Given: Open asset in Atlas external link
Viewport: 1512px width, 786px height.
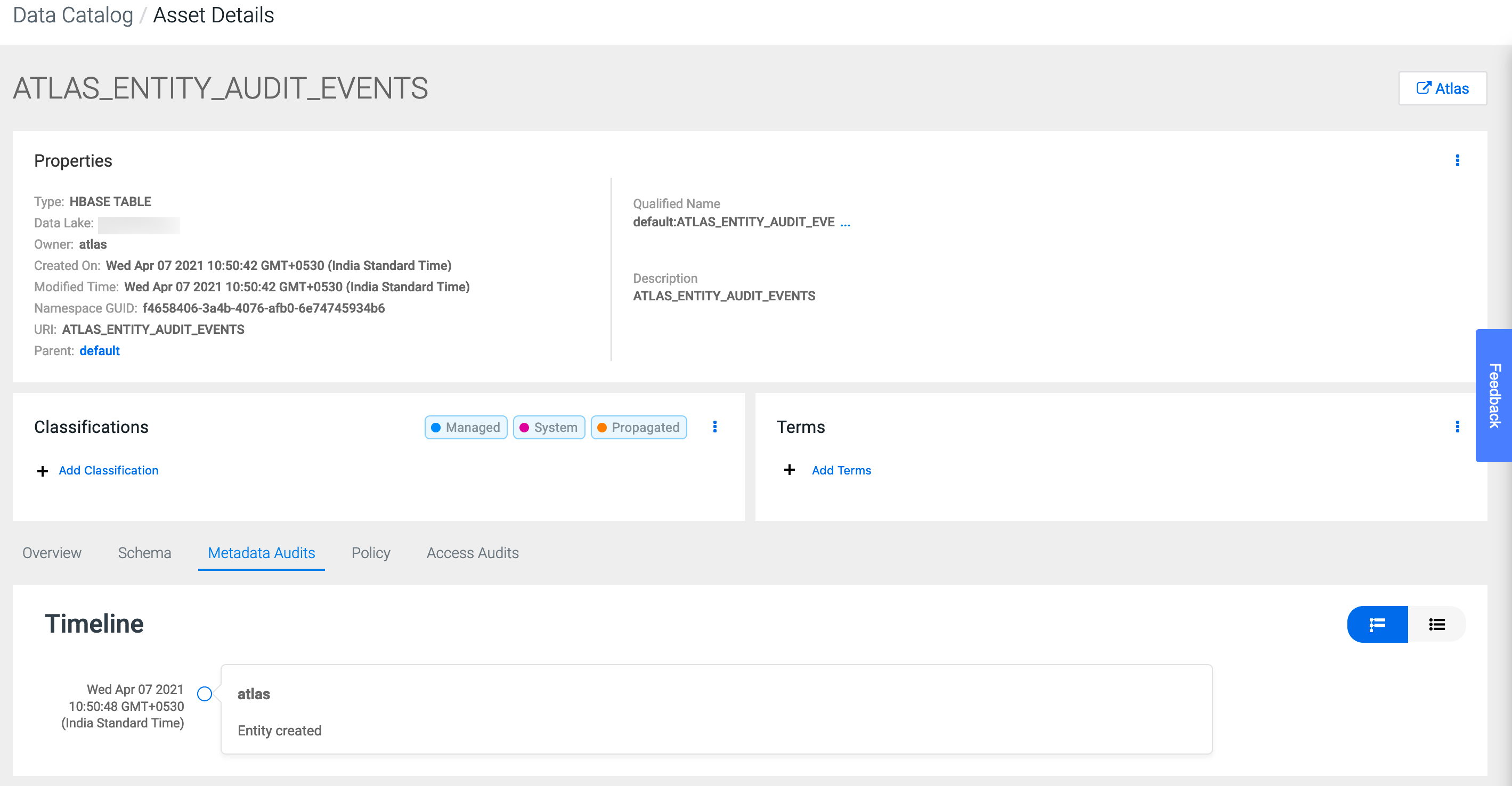Looking at the screenshot, I should coord(1442,88).
